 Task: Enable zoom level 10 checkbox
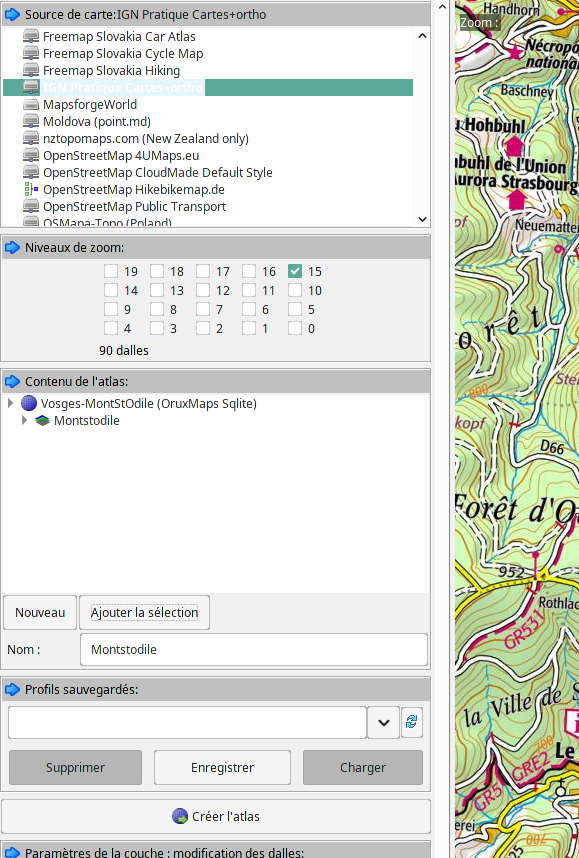coord(295,291)
